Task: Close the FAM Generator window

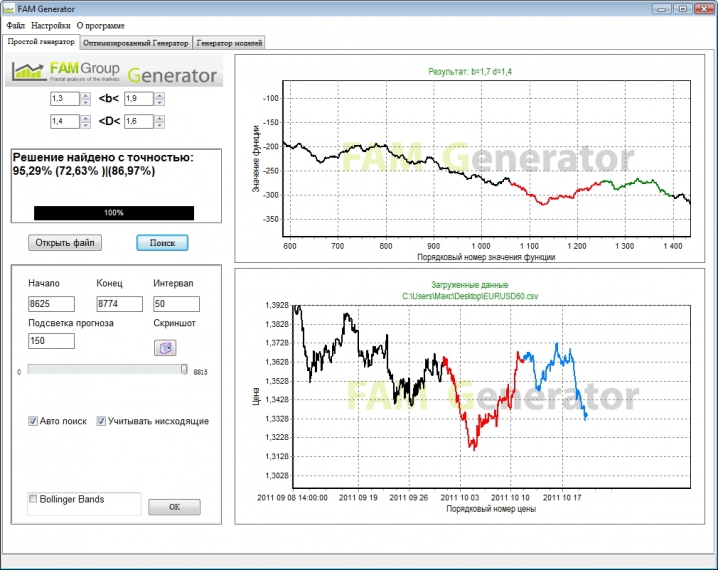Action: [x=704, y=8]
